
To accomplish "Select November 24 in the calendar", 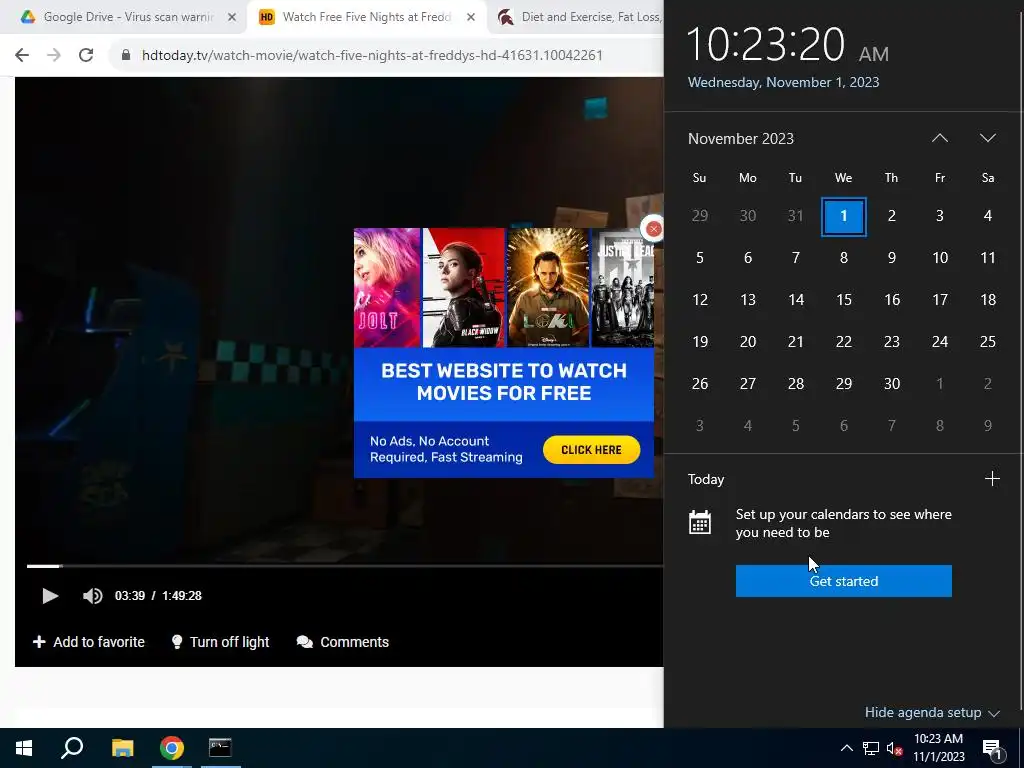I will click(940, 342).
